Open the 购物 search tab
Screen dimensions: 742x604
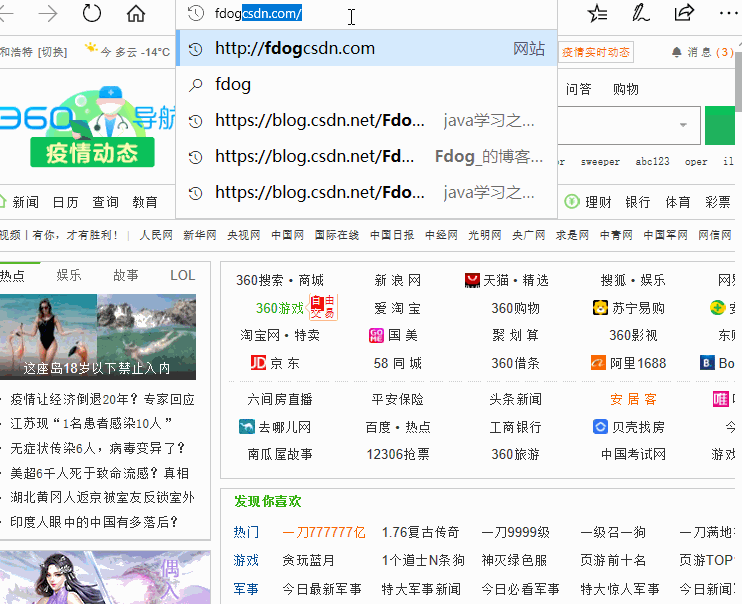[x=626, y=89]
